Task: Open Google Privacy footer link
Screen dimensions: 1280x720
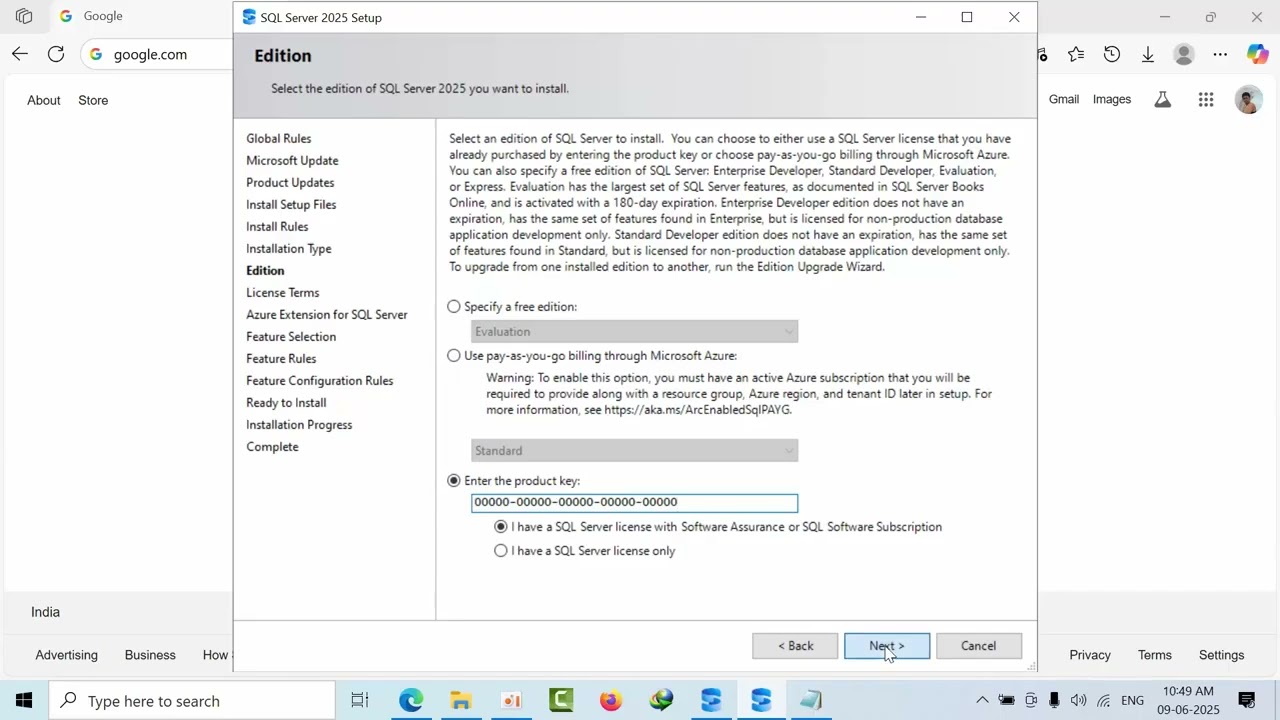Action: tap(1090, 655)
